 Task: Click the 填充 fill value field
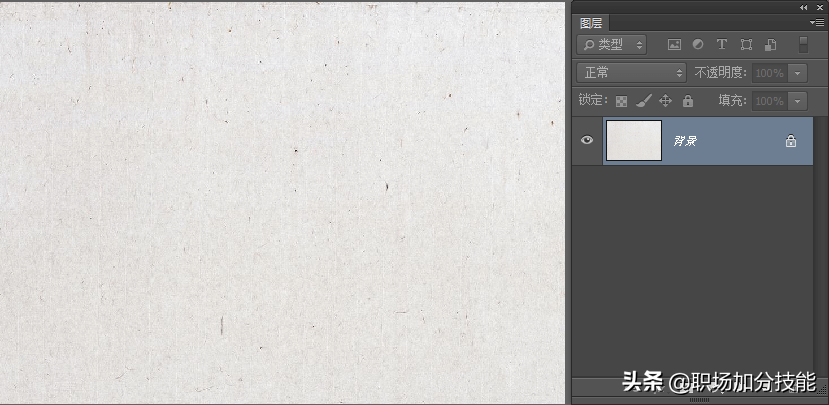coord(770,101)
